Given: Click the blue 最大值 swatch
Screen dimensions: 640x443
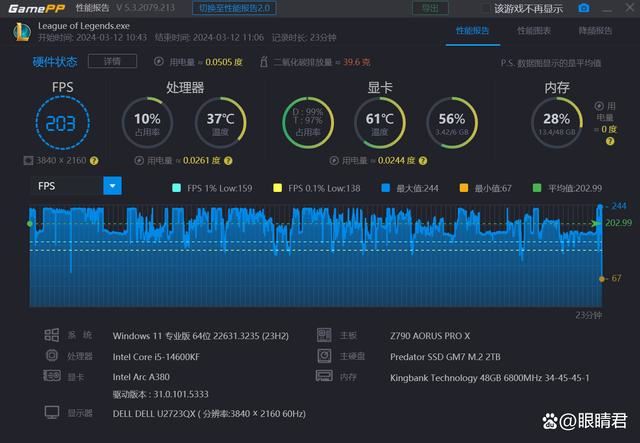Looking at the screenshot, I should [385, 188].
